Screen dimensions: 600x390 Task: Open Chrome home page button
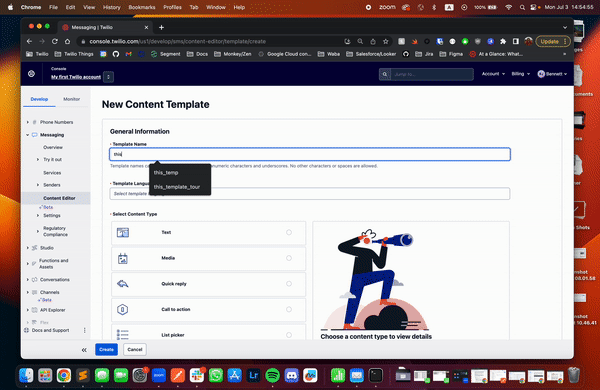[x=67, y=41]
